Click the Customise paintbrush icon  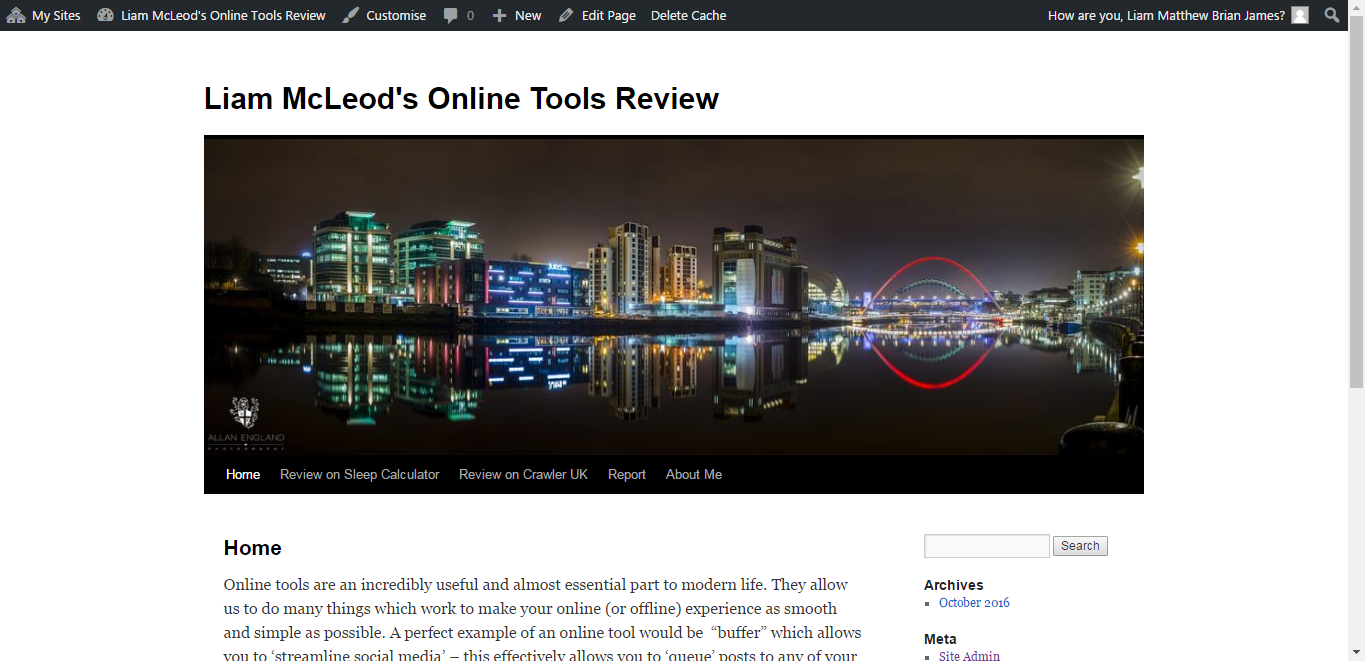coord(351,15)
